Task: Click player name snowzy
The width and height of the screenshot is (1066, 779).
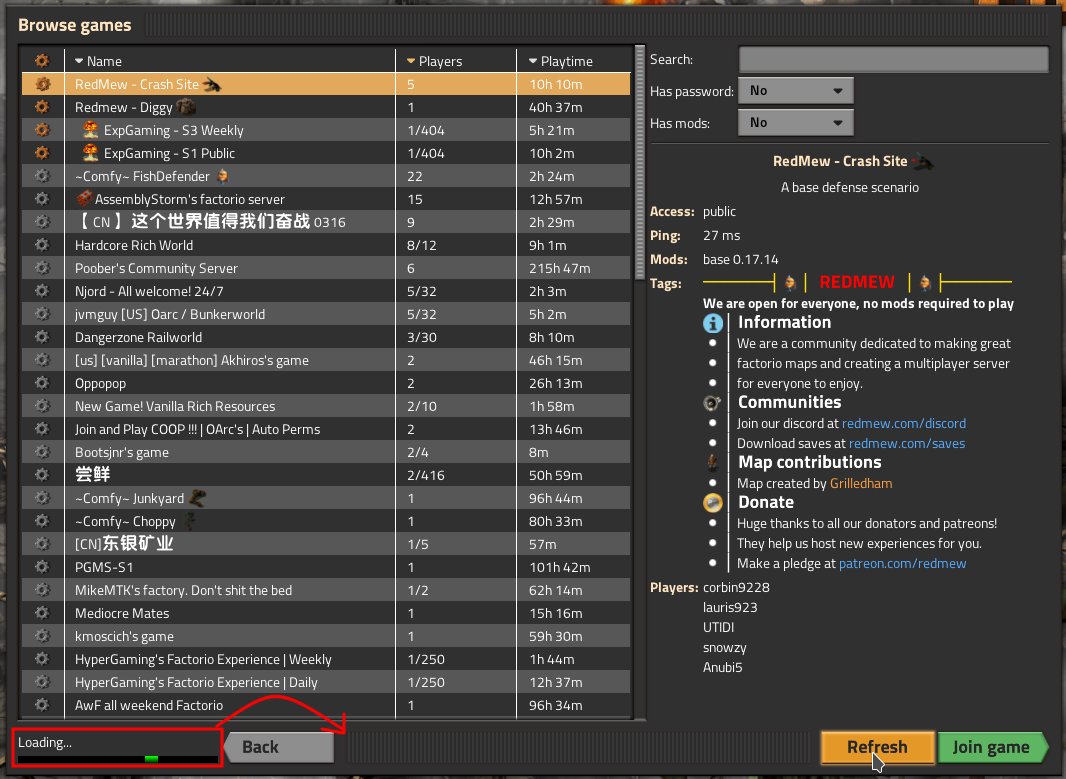Action: coord(725,648)
